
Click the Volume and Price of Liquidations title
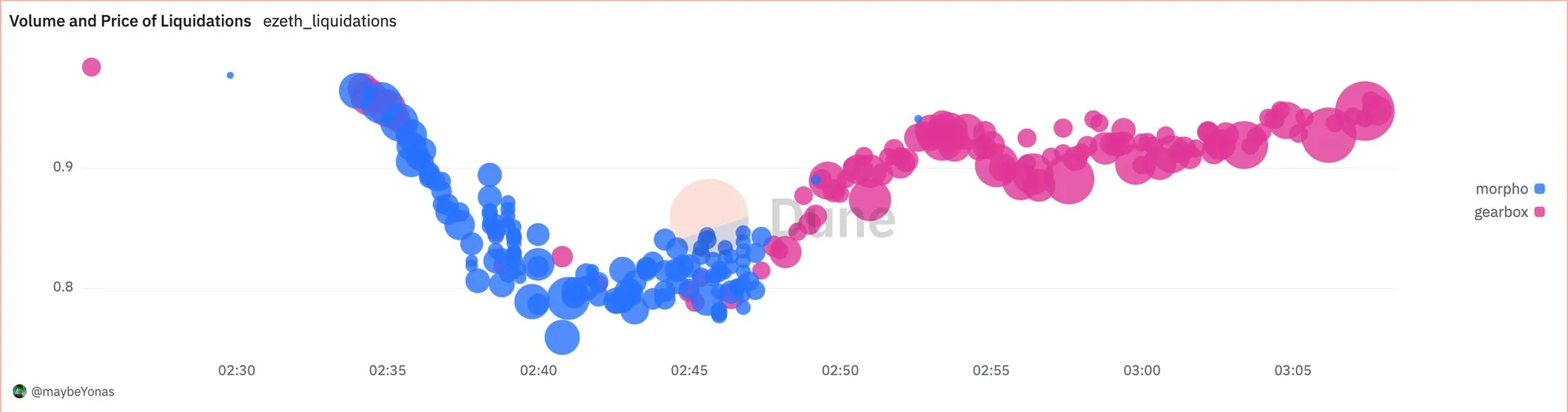(x=130, y=21)
